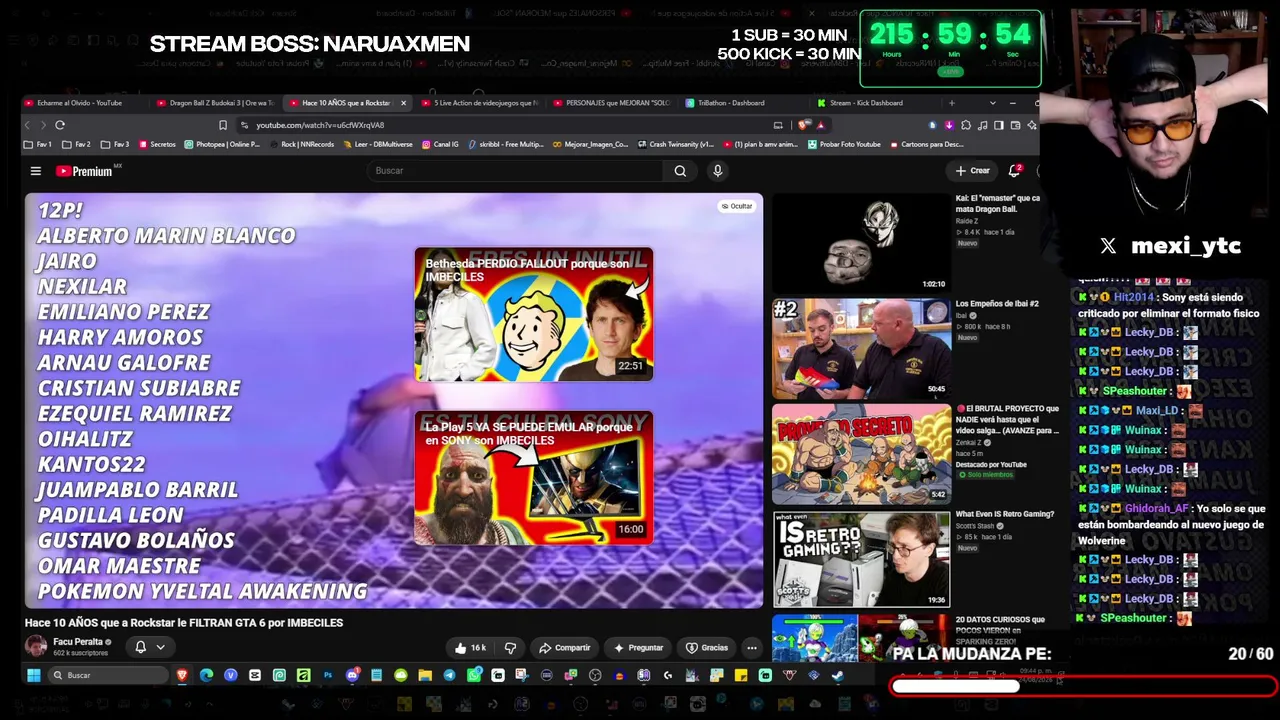The image size is (1280, 720).
Task: Click the Windows taskbar Buscar search box
Action: tap(107, 675)
